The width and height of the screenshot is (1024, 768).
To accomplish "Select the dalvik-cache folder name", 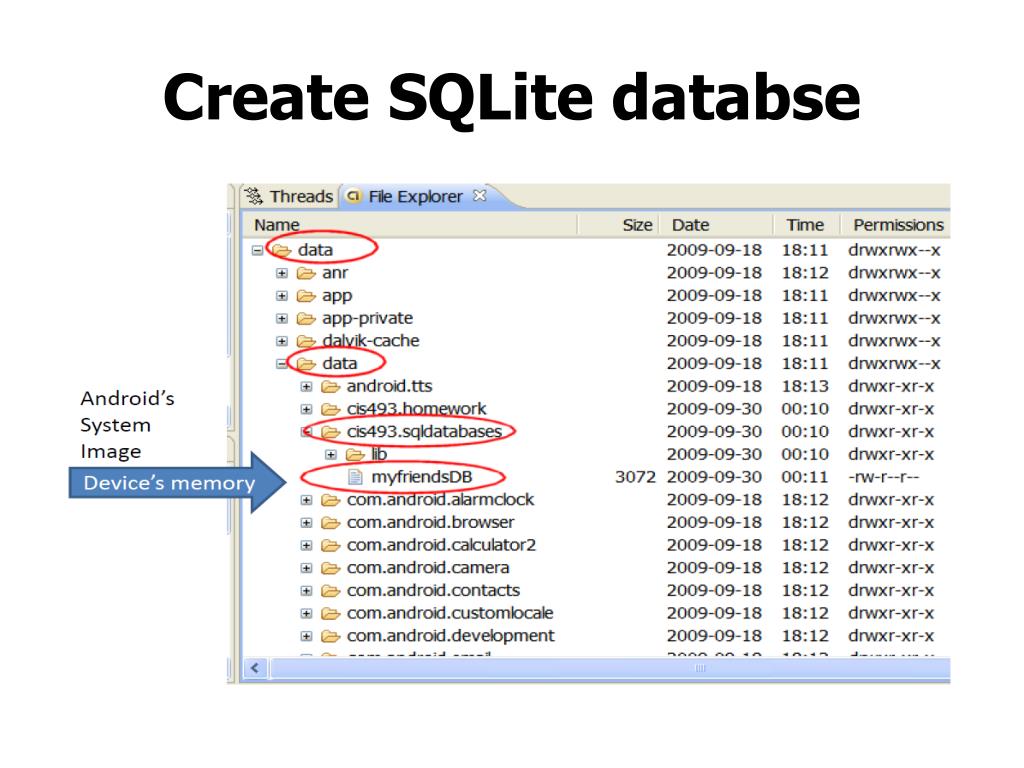I will (x=371, y=341).
